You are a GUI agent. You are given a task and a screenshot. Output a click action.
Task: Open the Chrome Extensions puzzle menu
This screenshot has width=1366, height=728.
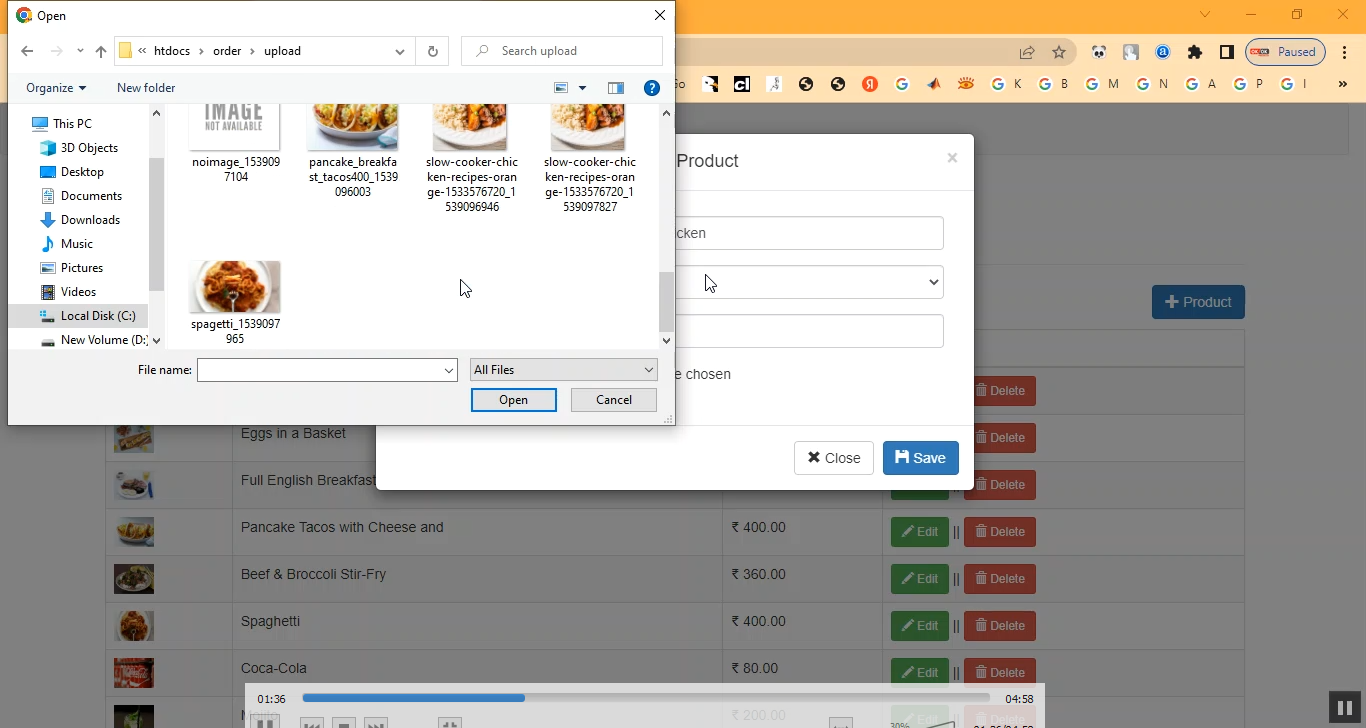coord(1195,52)
